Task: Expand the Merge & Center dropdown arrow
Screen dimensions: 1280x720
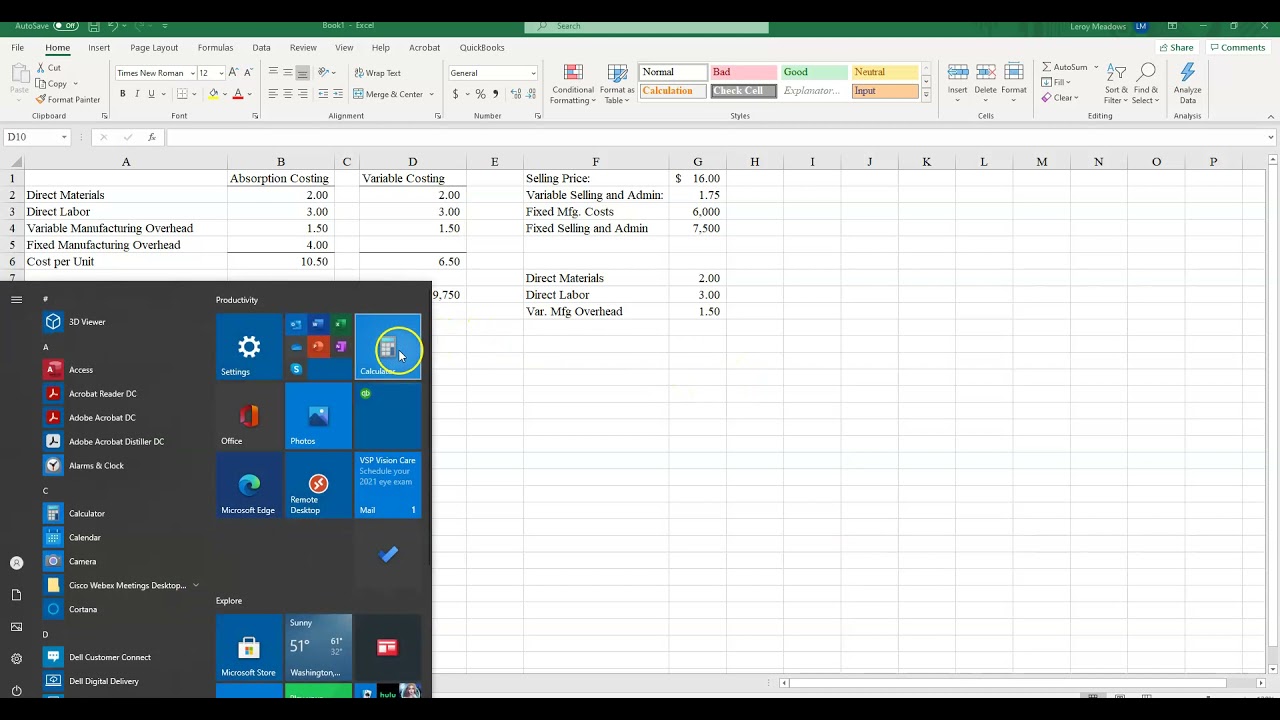Action: point(432,94)
